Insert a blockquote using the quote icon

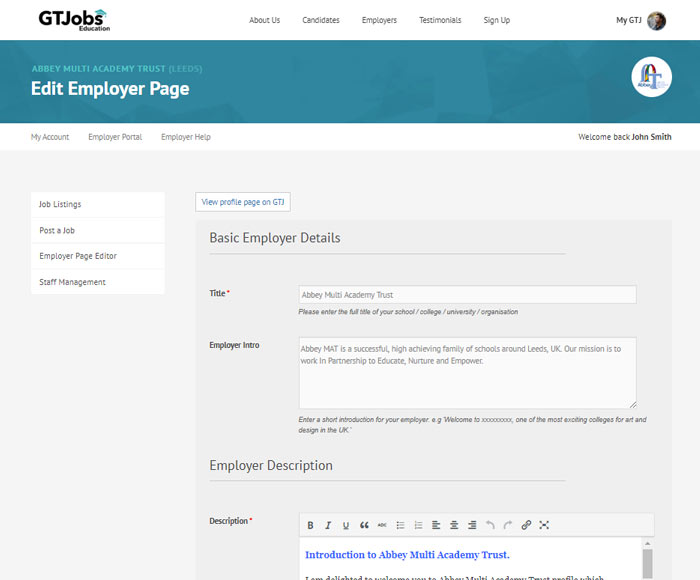tap(364, 525)
